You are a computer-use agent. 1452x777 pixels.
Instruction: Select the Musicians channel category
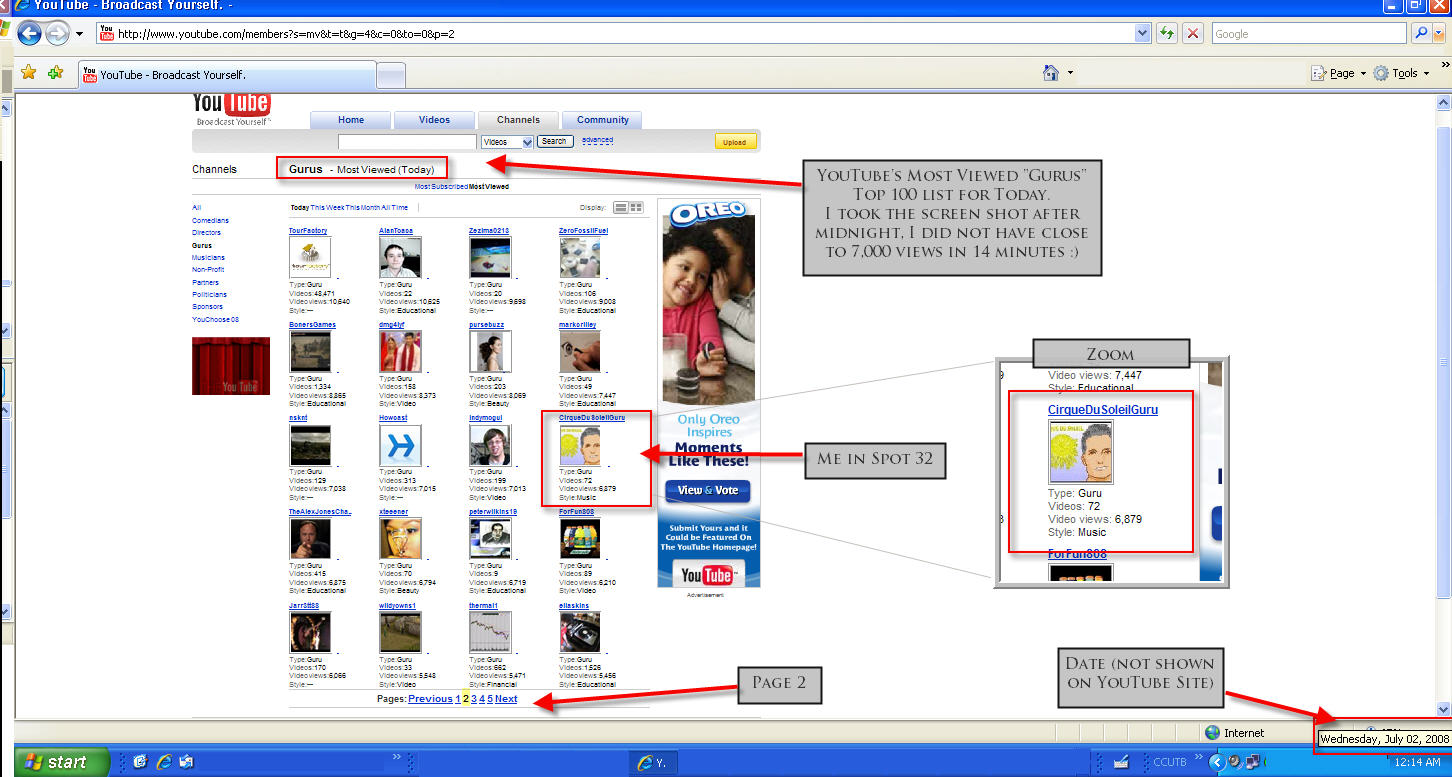click(209, 257)
